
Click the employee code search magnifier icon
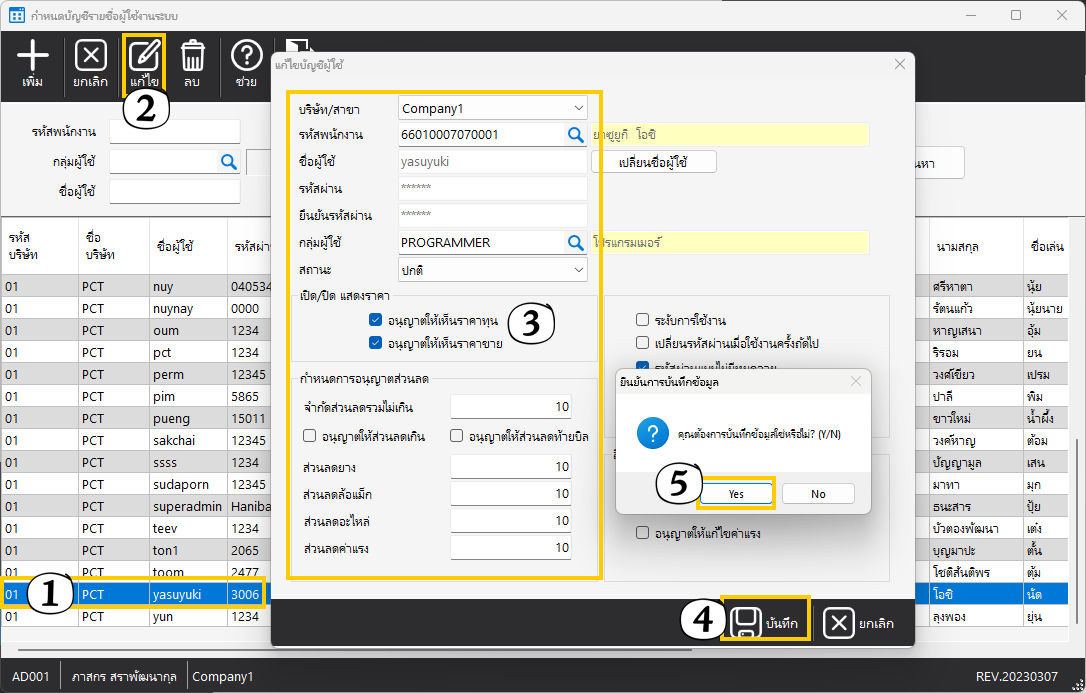(576, 134)
